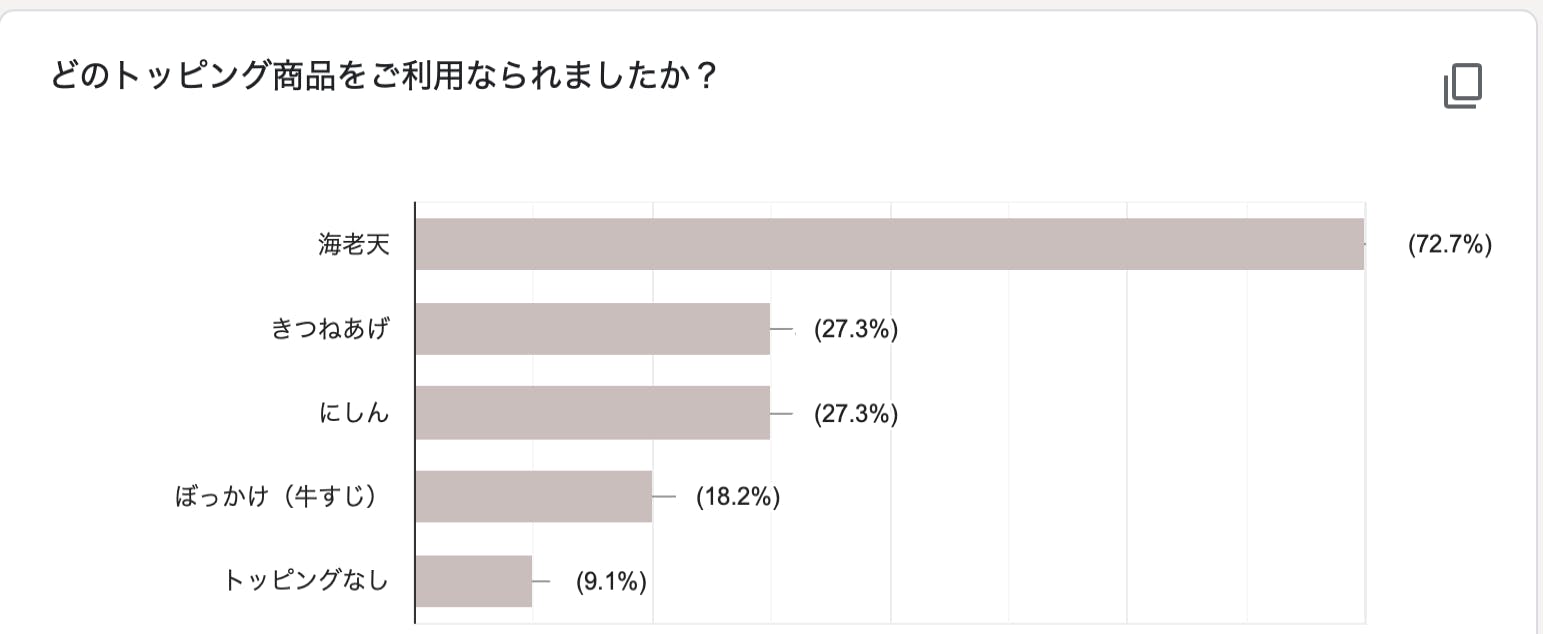The width and height of the screenshot is (1543, 634).
Task: Select the きつねあげ bar
Action: coord(592,329)
